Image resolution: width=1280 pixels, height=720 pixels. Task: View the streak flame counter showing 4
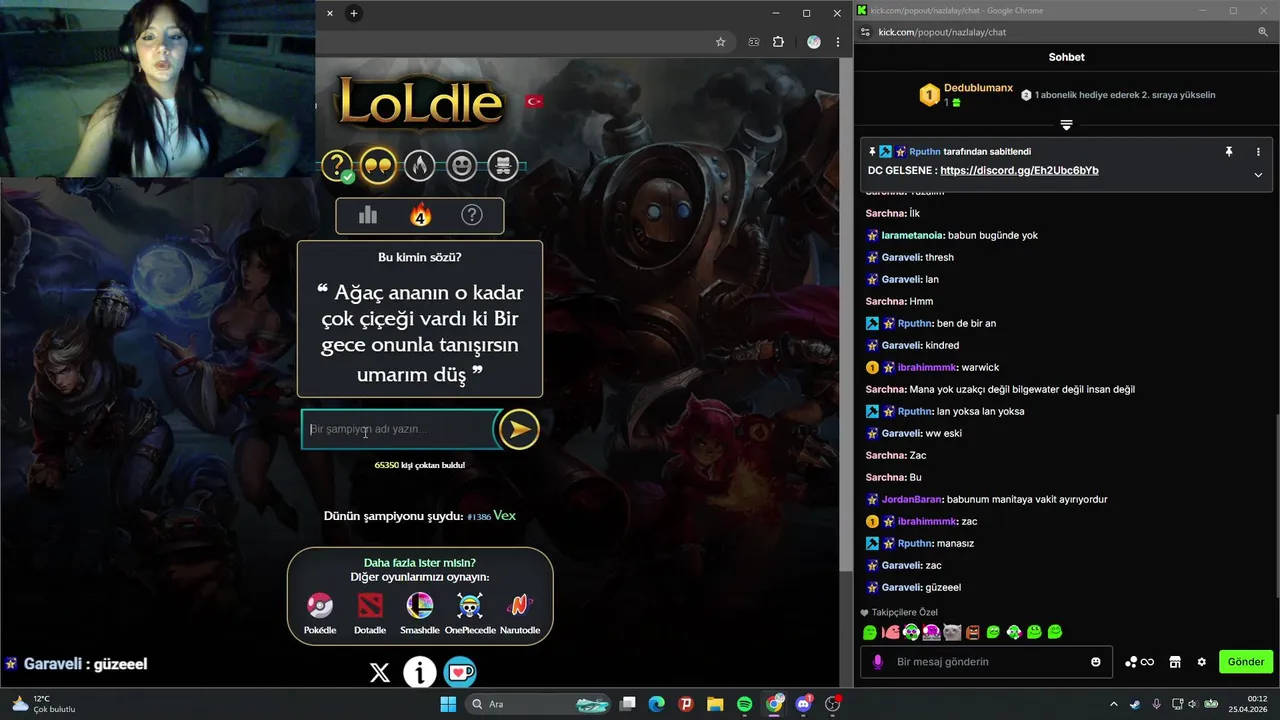(x=420, y=215)
